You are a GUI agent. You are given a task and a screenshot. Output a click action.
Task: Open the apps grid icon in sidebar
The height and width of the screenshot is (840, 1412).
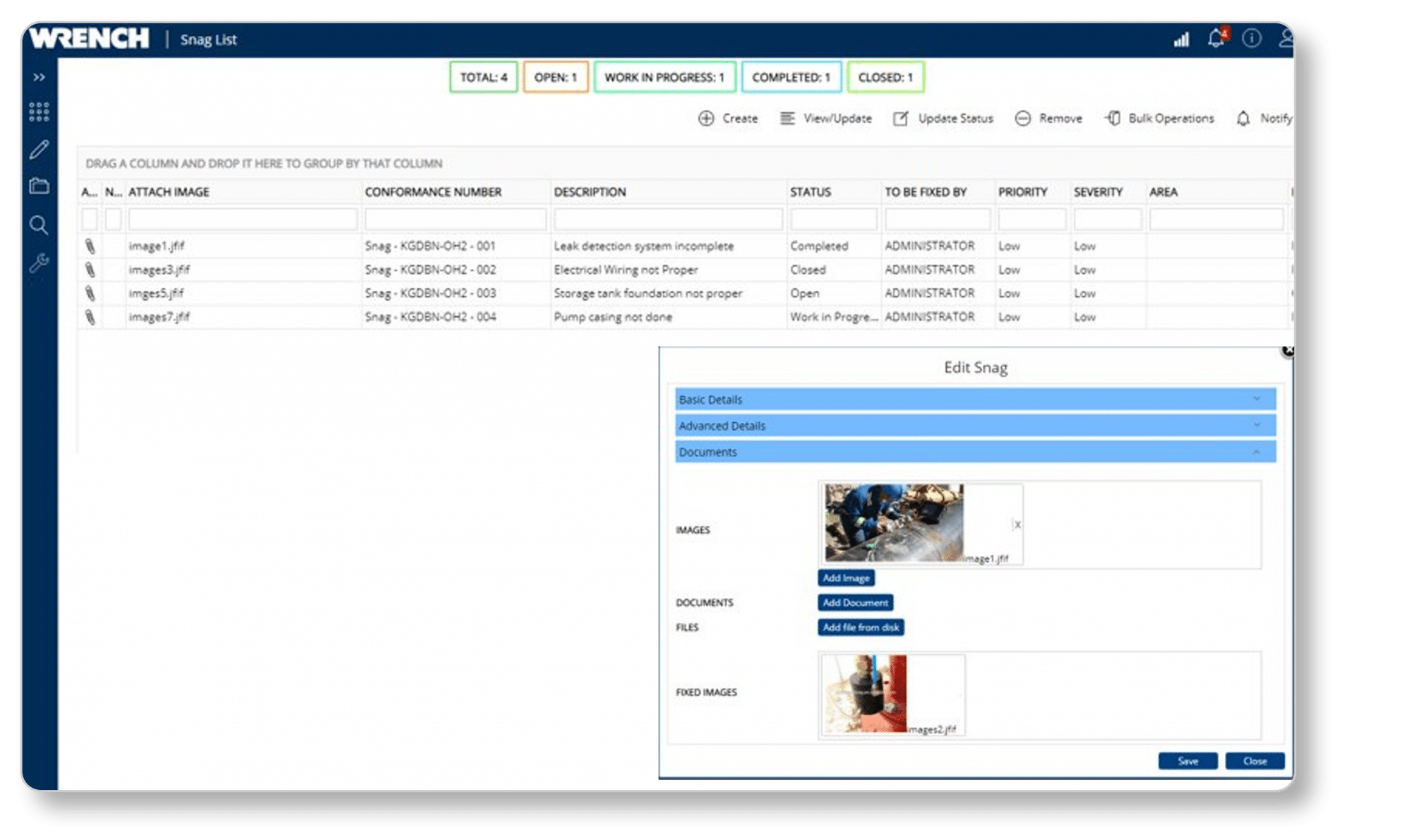(x=39, y=112)
